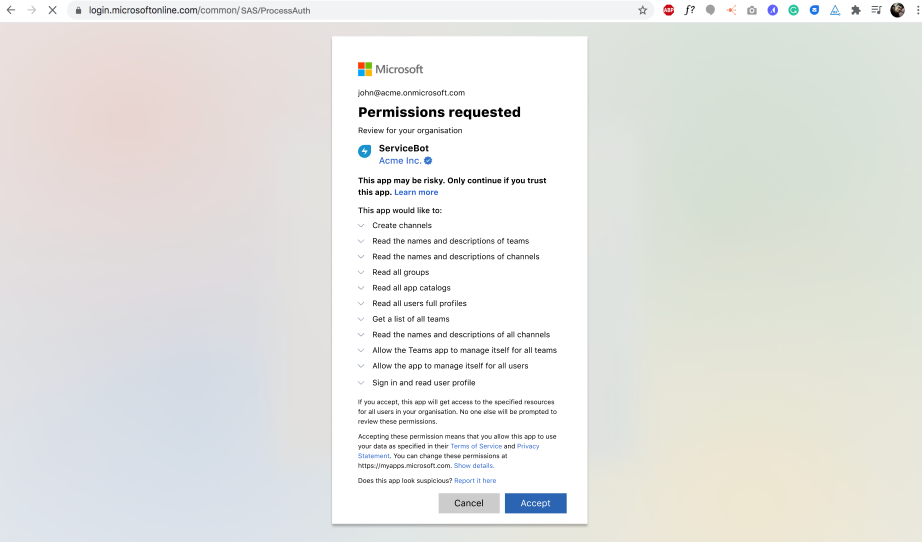Image resolution: width=922 pixels, height=542 pixels.
Task: Click the address bar URL field
Action: tap(360, 10)
